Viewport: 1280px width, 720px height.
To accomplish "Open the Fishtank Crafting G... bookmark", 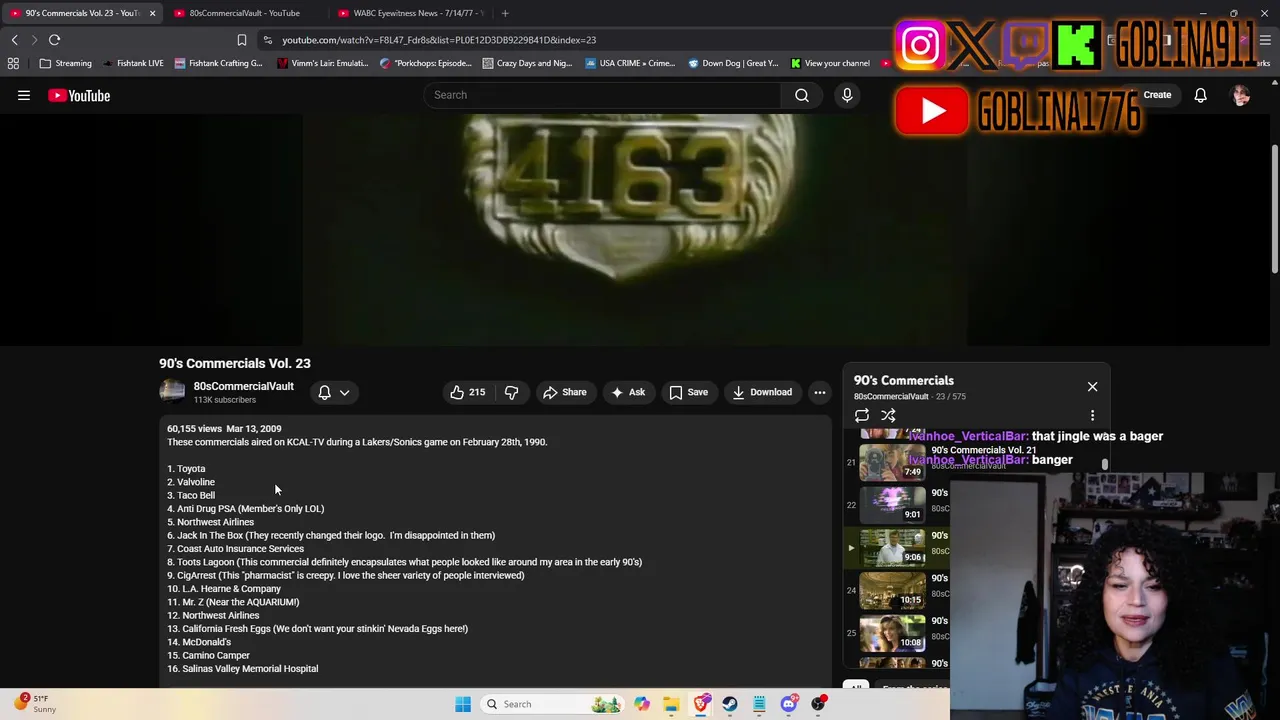I will (x=218, y=63).
